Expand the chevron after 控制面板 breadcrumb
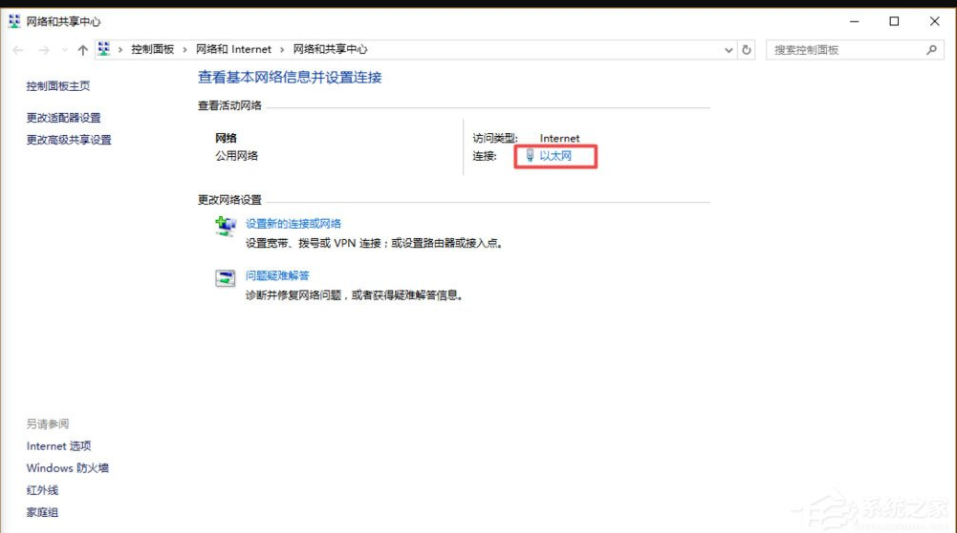This screenshot has height=533, width=957. click(x=185, y=50)
